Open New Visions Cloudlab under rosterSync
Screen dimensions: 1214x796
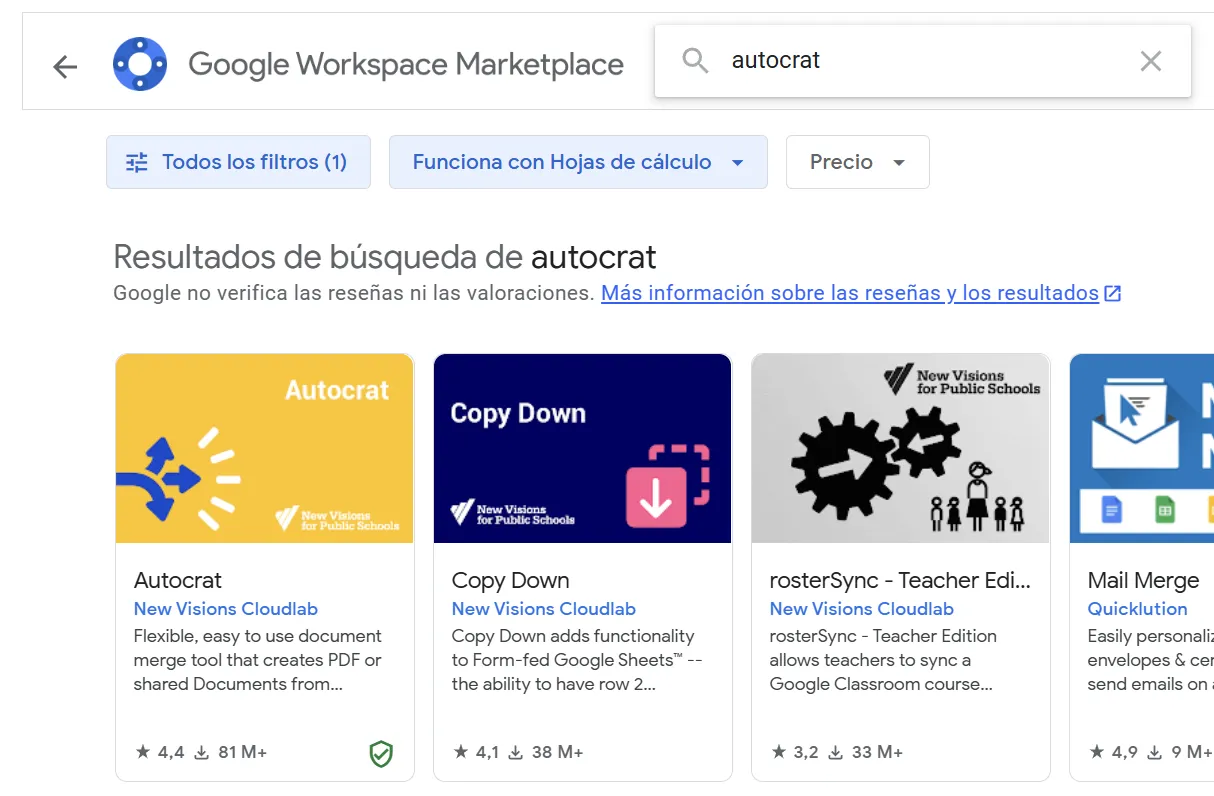[x=862, y=609]
